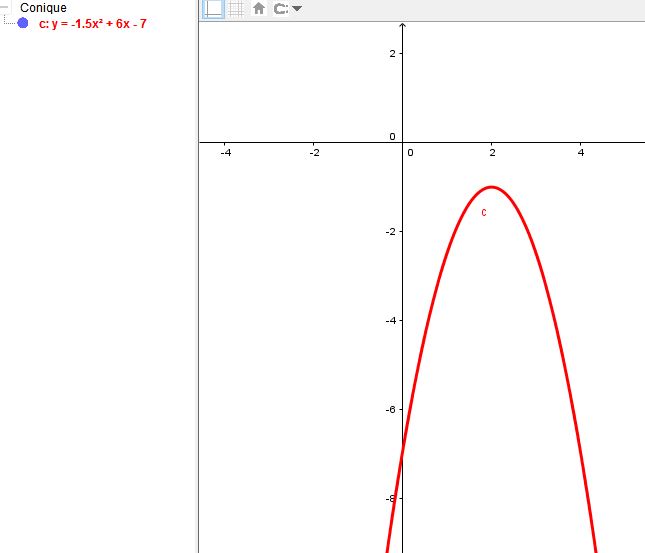Click the parabola's vertex at the top
Viewport: 645px width, 553px height.
pos(491,187)
